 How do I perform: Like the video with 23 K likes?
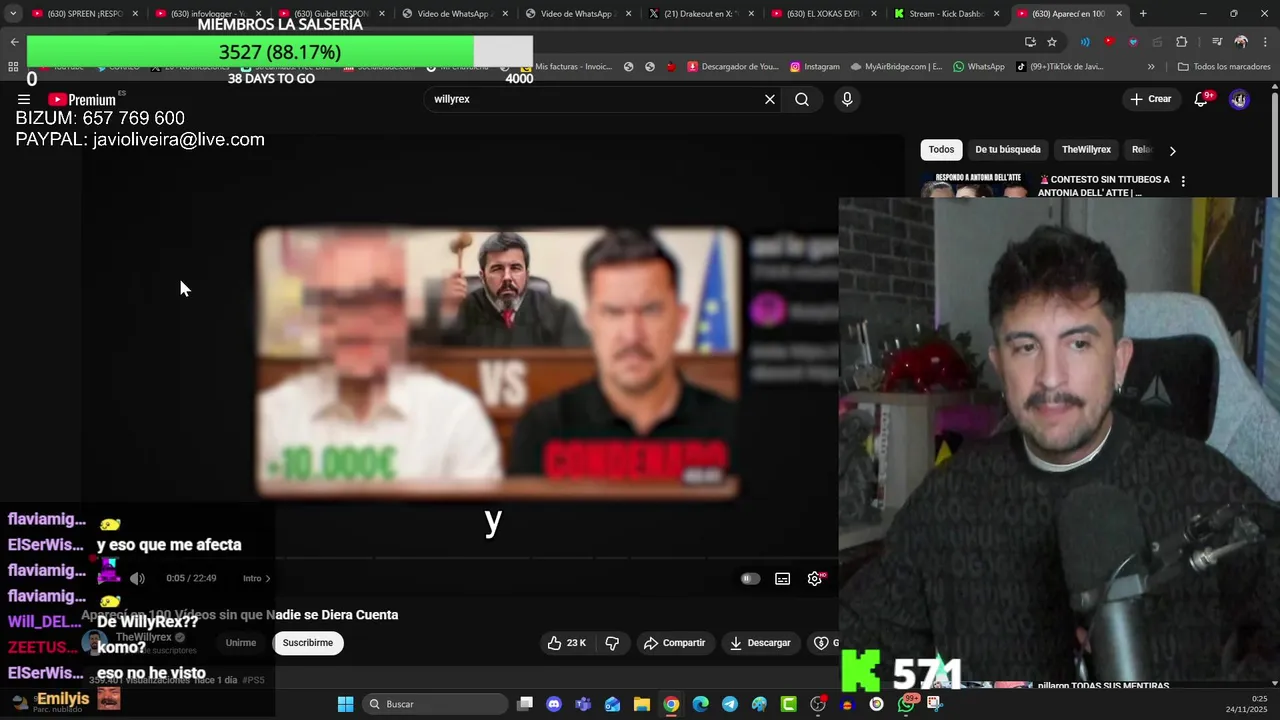point(566,643)
